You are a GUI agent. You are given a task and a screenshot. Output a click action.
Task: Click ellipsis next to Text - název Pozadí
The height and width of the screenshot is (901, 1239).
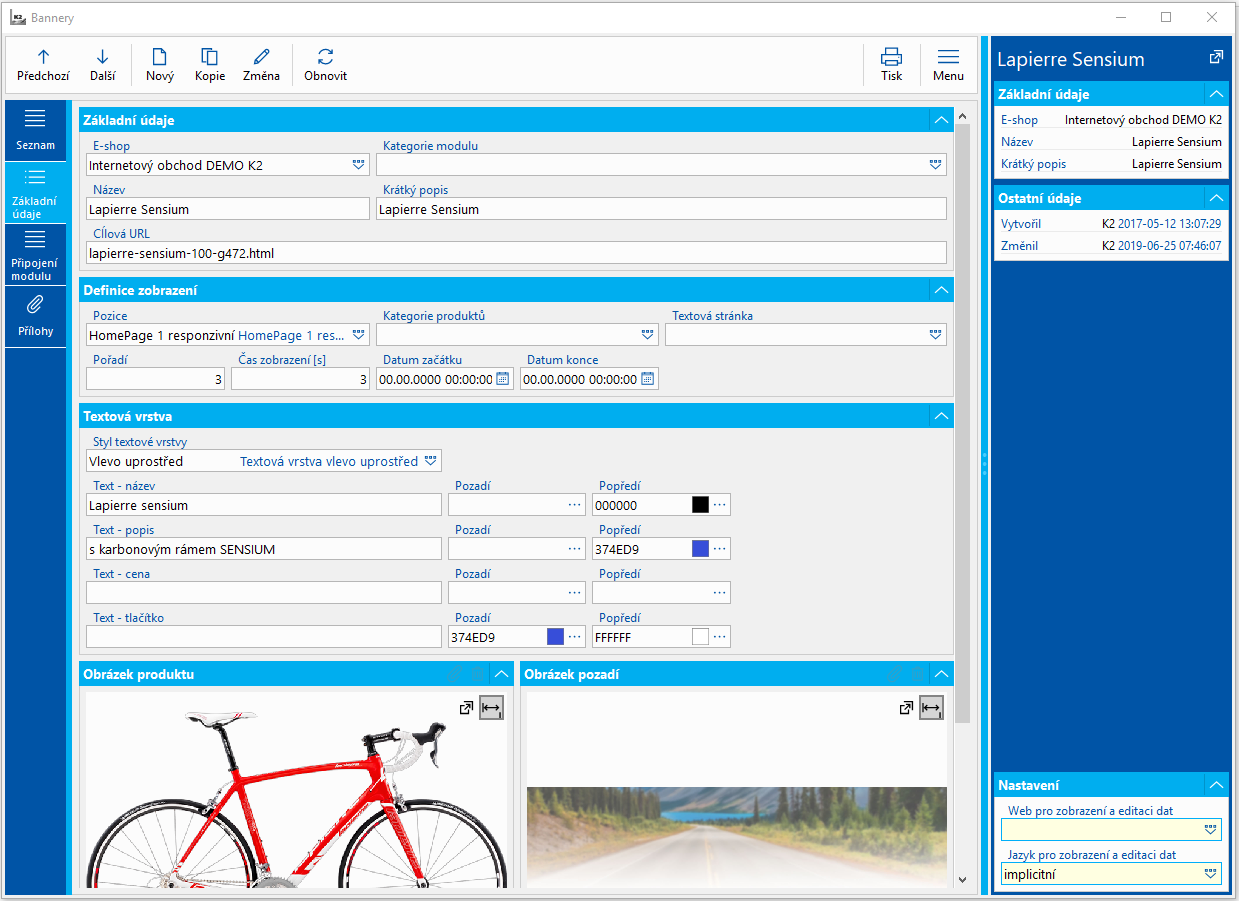(x=574, y=505)
